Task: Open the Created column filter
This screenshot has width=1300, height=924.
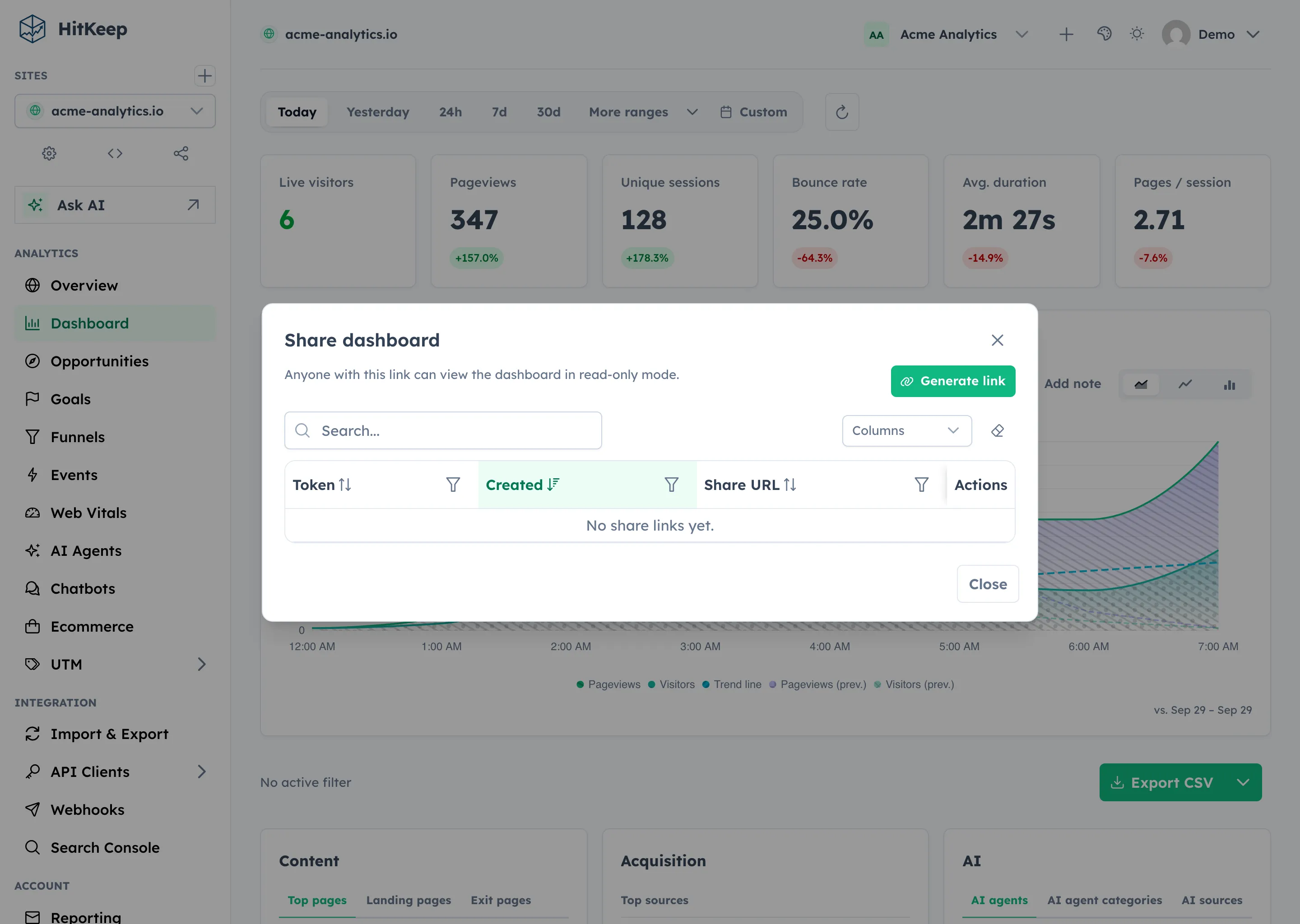Action: [x=672, y=485]
